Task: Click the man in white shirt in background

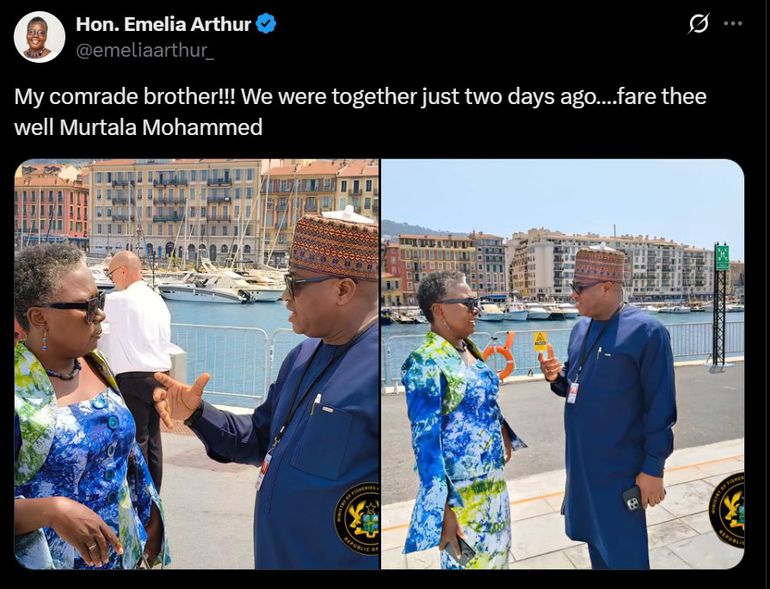Action: 136,354
